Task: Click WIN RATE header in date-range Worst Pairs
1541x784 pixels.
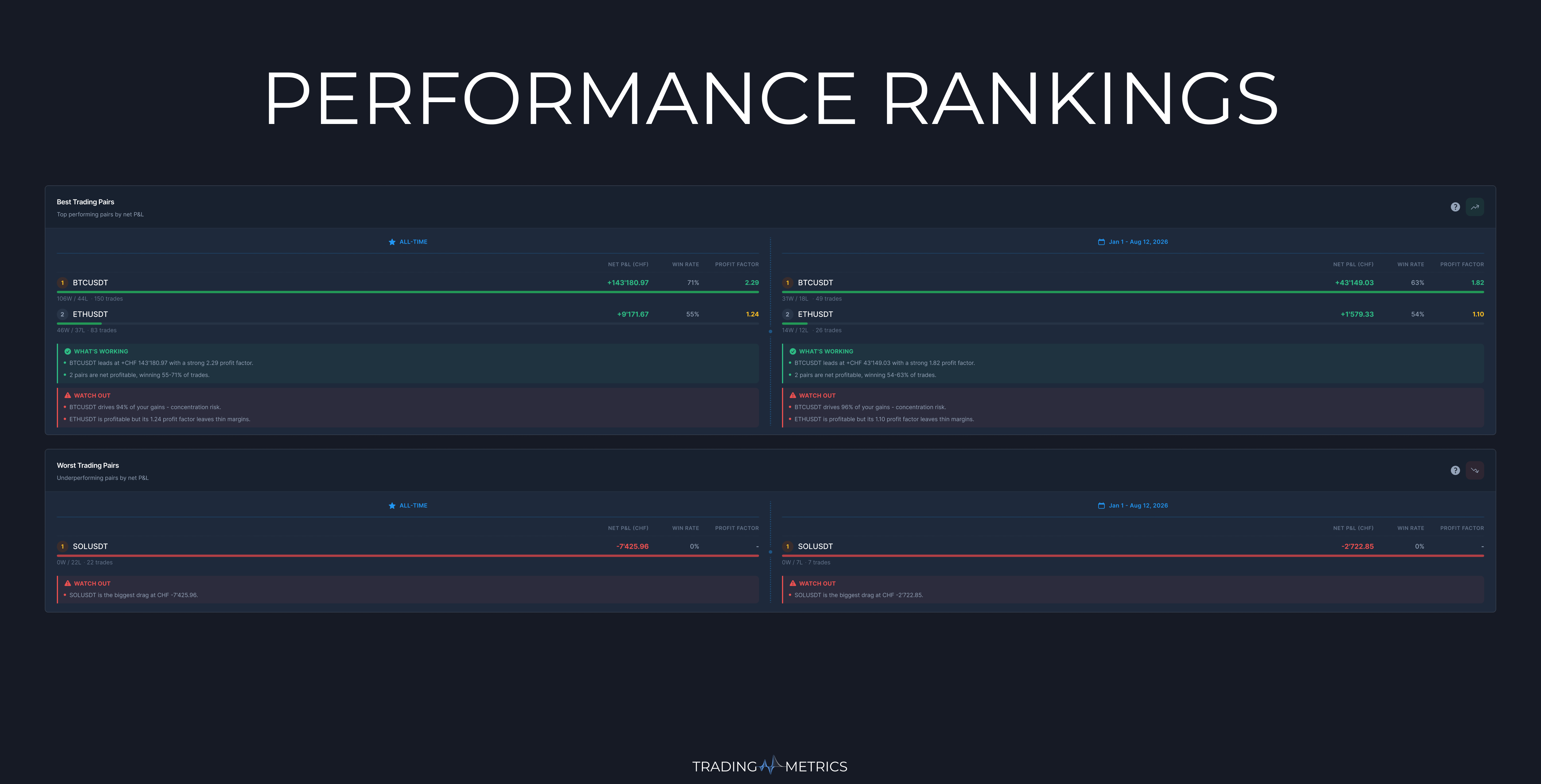Action: tap(1411, 528)
